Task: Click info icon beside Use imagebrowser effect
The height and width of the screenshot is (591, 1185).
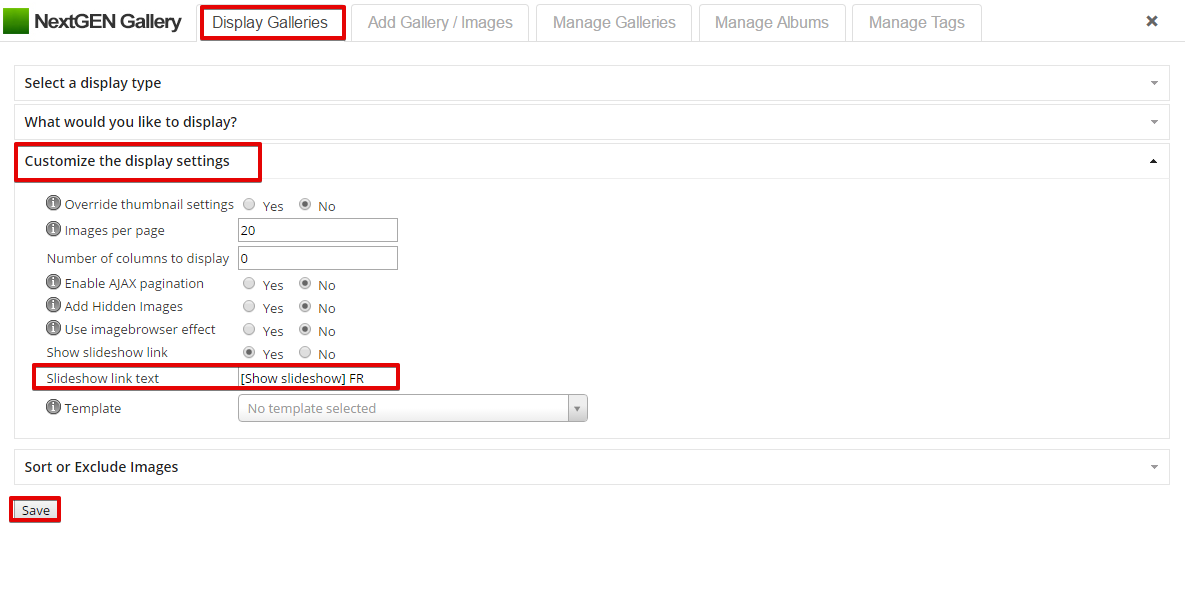Action: coord(53,328)
